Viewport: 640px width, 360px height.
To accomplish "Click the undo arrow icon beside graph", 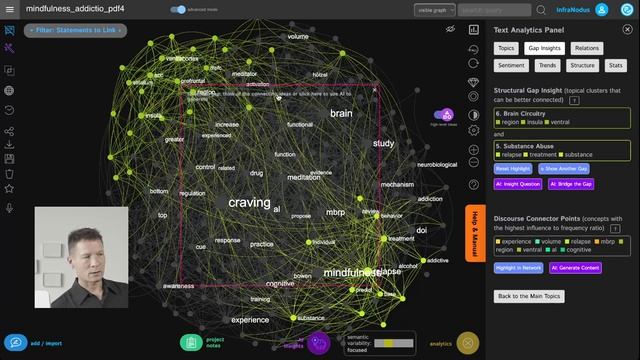I will pyautogui.click(x=473, y=49).
